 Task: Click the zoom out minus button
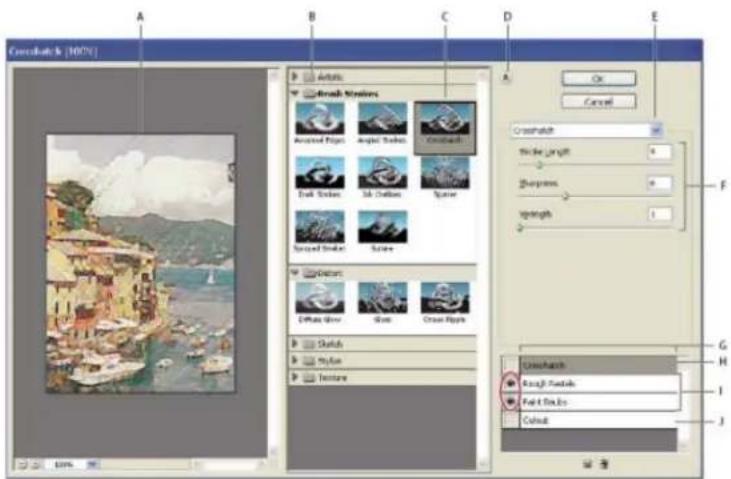click(x=22, y=465)
